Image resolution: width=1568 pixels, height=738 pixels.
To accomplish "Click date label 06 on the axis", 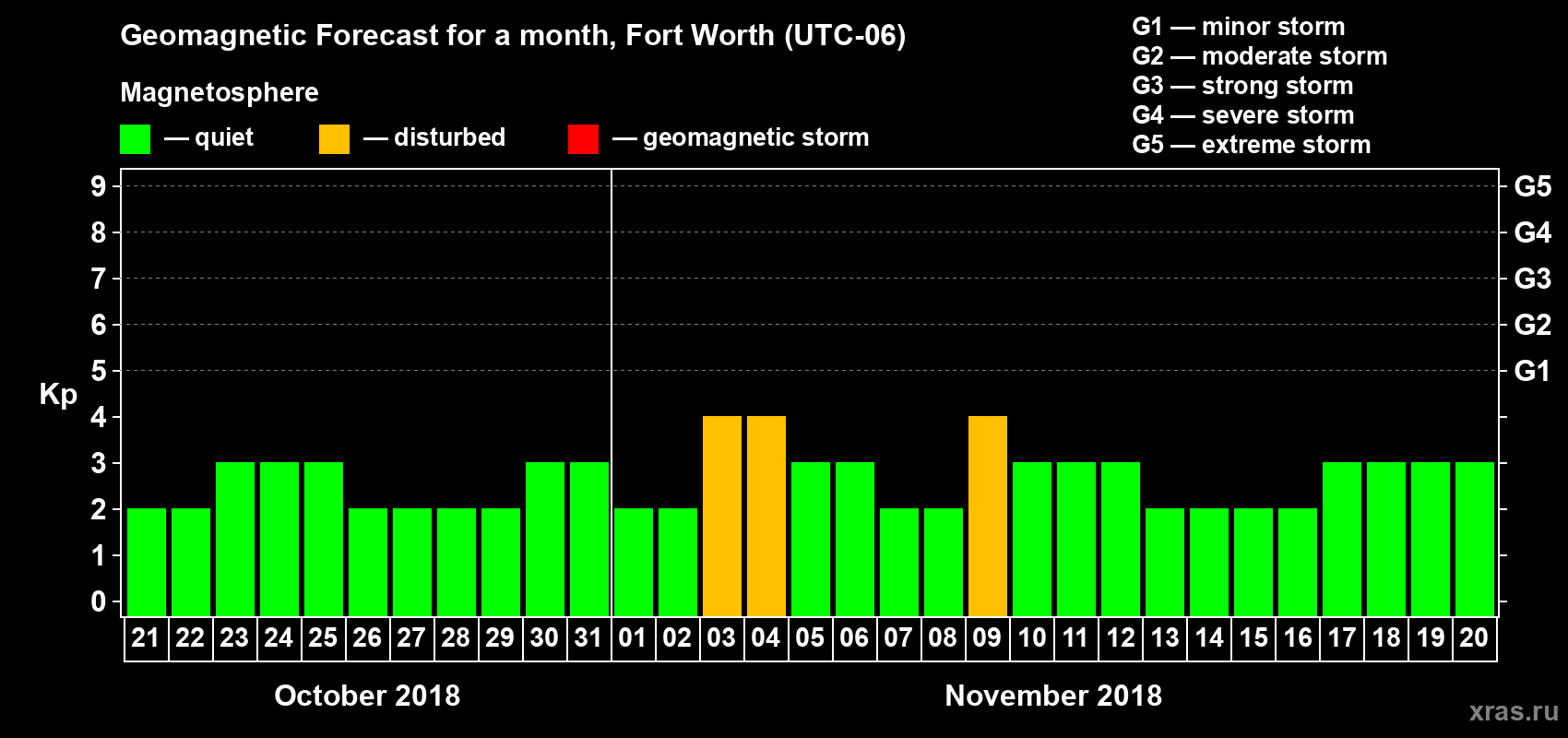I will tap(854, 638).
